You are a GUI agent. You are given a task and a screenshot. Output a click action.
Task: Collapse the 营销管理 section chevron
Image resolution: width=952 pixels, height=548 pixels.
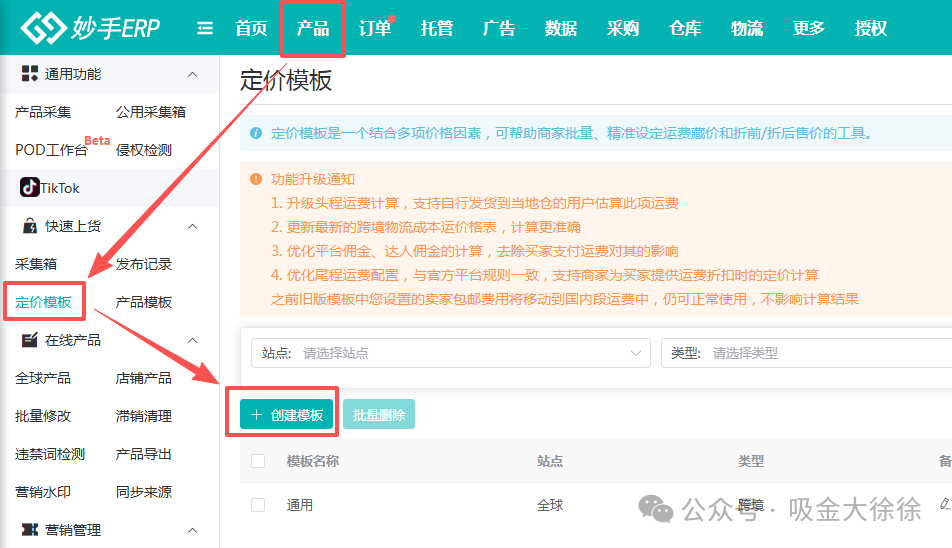(192, 530)
